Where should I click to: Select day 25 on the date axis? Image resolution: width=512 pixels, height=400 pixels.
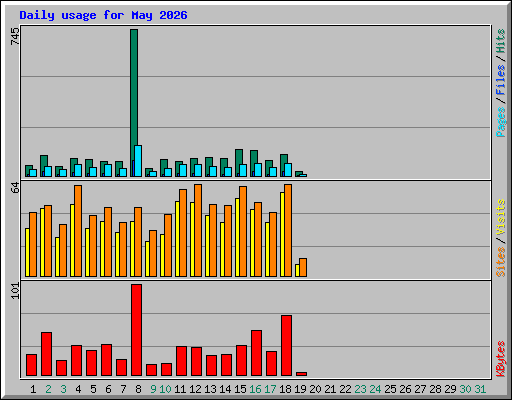coord(390,389)
